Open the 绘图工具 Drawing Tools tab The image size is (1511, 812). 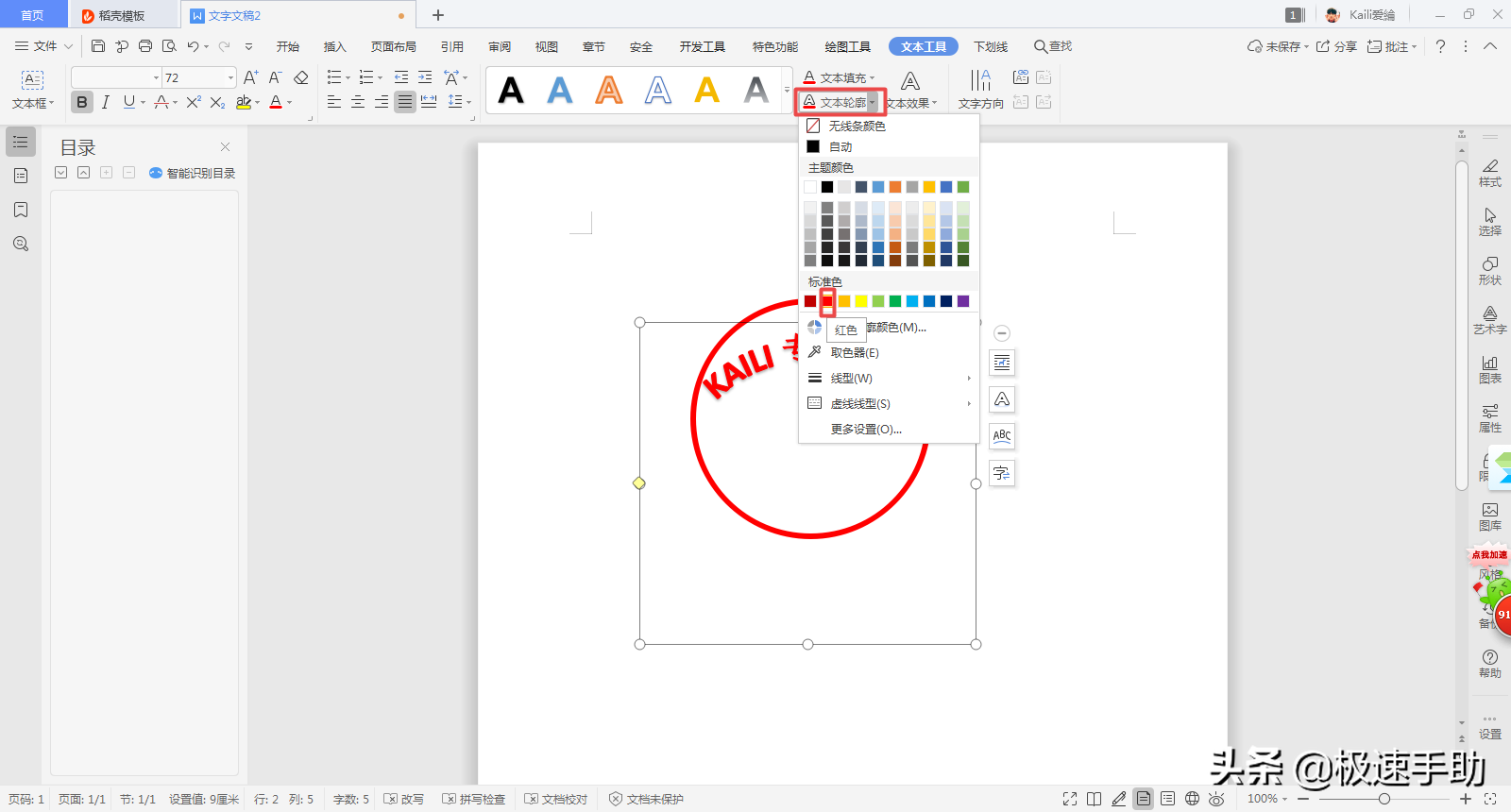(847, 46)
